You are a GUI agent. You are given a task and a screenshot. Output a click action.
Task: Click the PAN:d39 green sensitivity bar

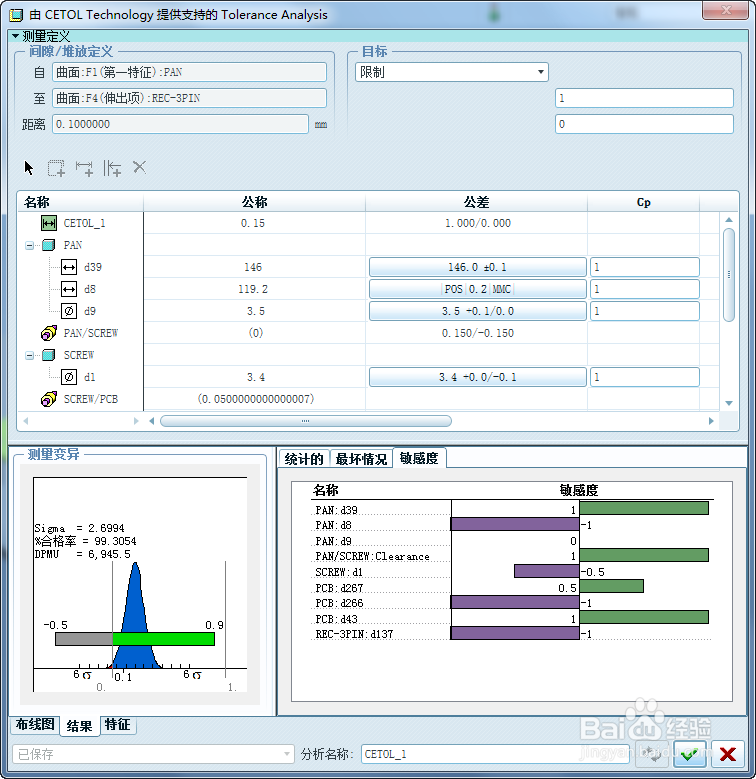pyautogui.click(x=644, y=508)
